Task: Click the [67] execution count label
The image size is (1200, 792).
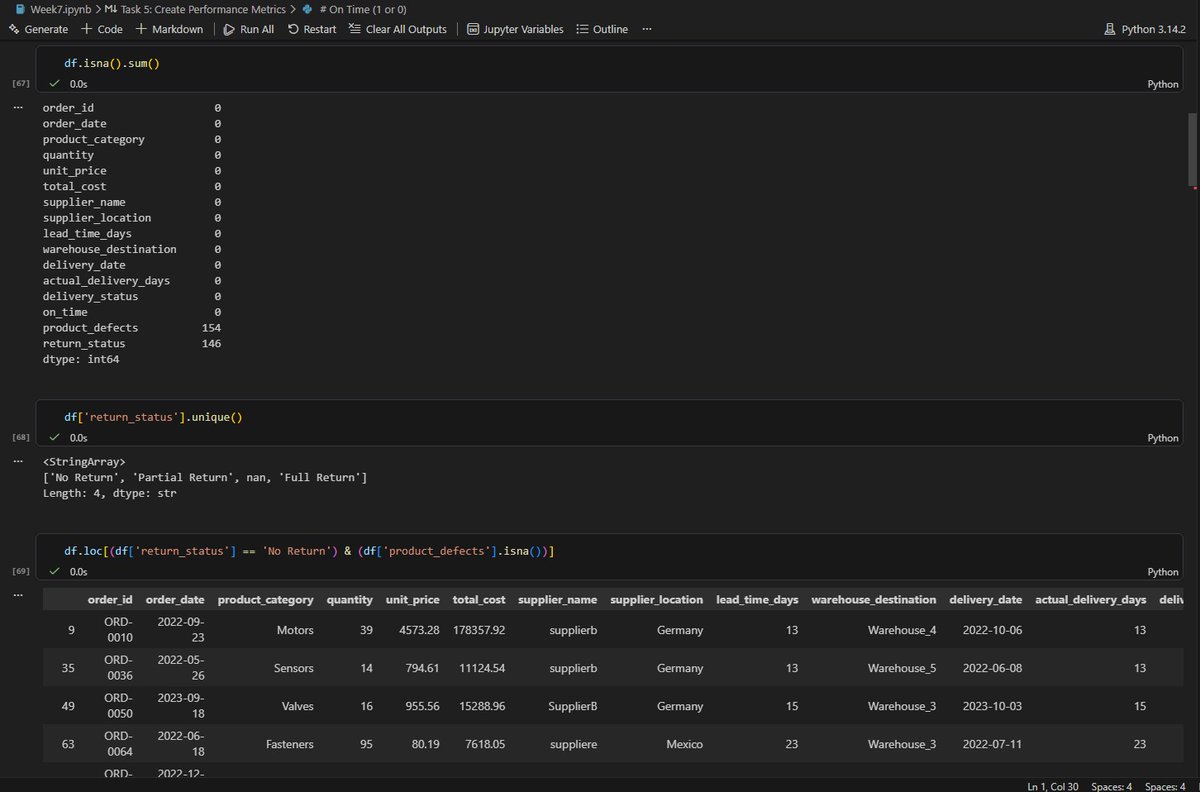Action: pyautogui.click(x=21, y=83)
